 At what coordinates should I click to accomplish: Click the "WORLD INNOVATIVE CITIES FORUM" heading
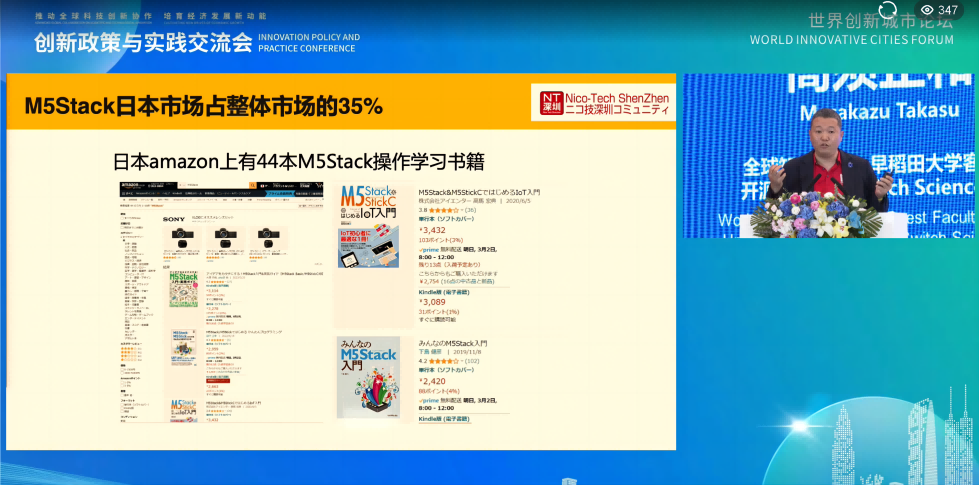(852, 40)
